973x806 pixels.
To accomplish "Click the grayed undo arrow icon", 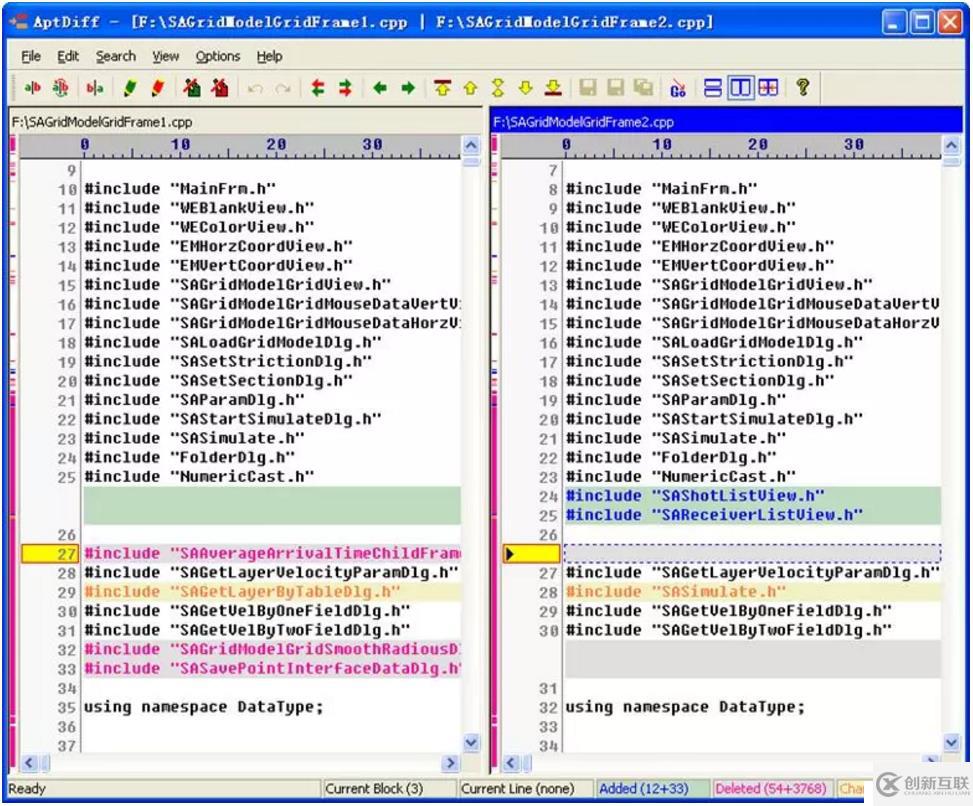I will (x=254, y=89).
